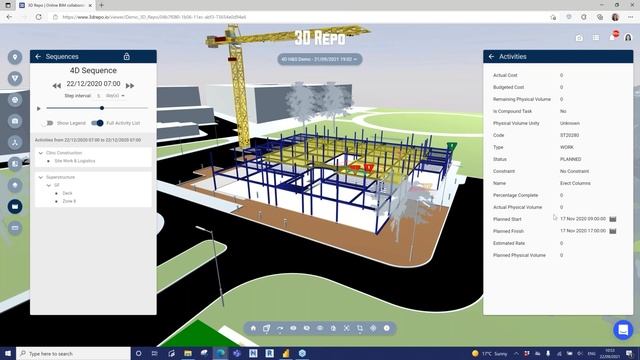Click the sequence date 22/12/2020 07:00

93,84
